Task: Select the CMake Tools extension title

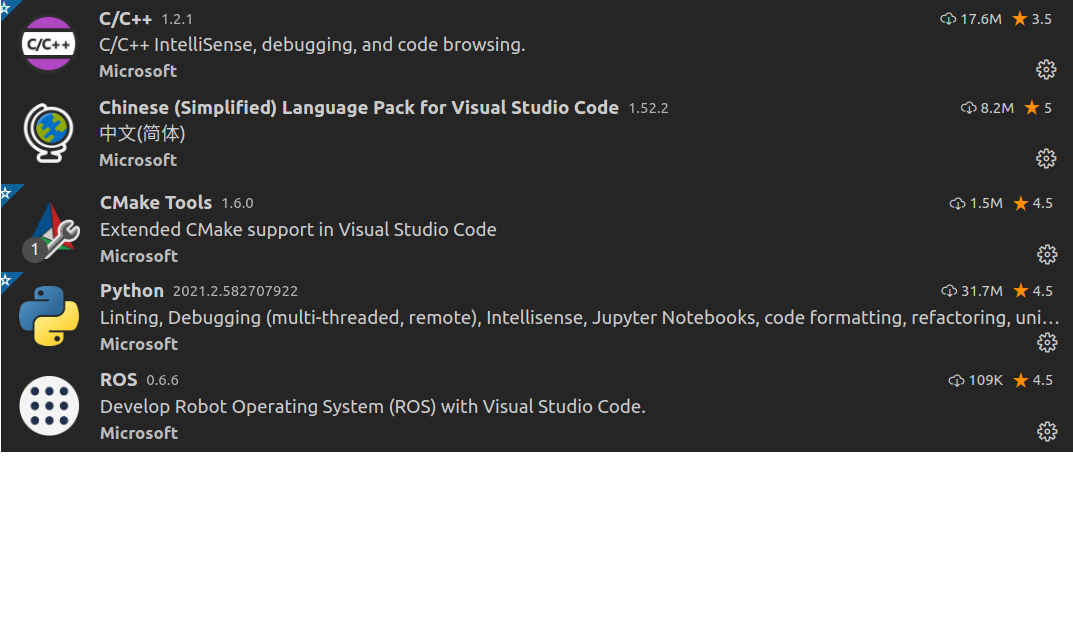Action: point(156,203)
